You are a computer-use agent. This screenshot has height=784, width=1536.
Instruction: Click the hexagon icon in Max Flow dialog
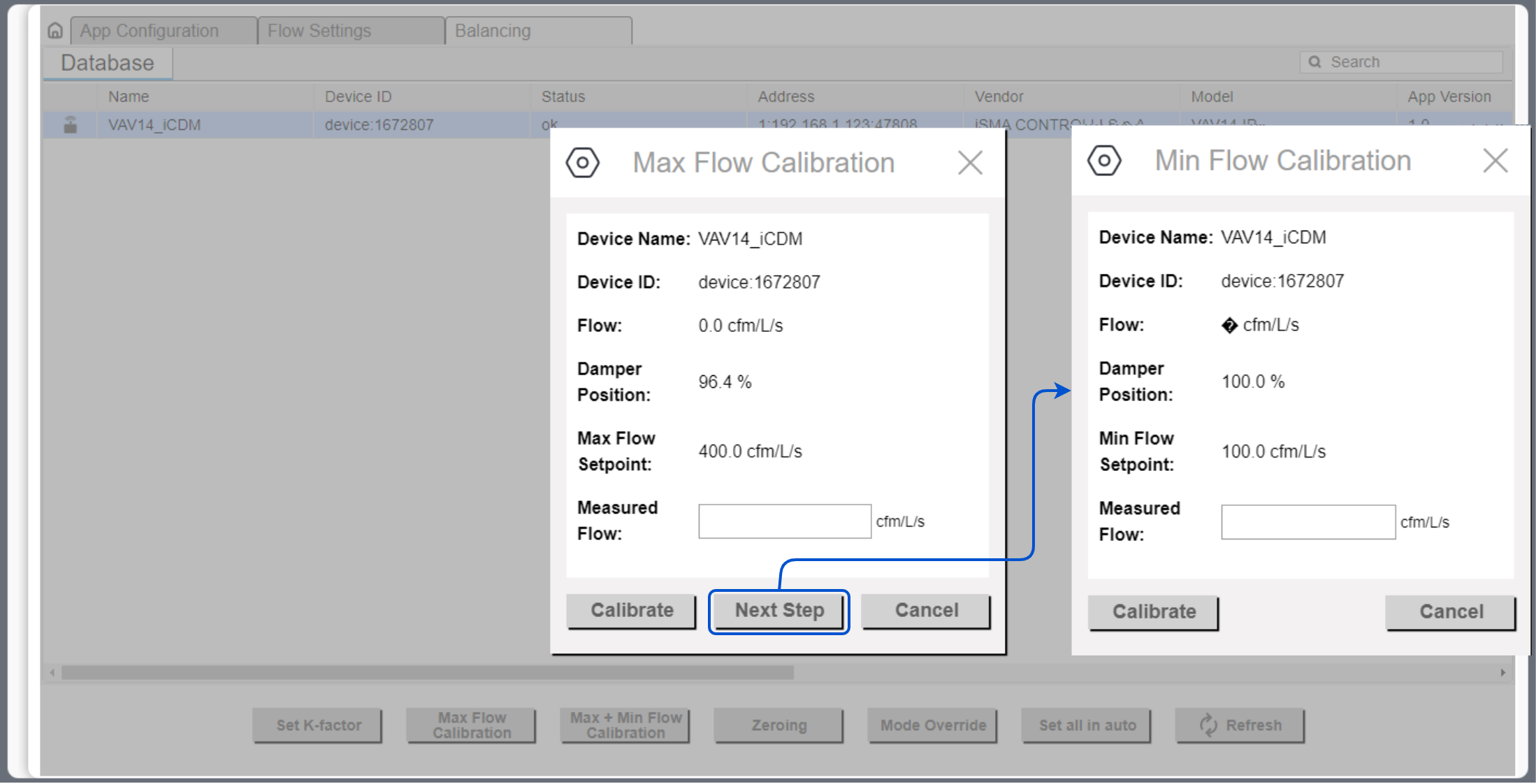pyautogui.click(x=582, y=163)
